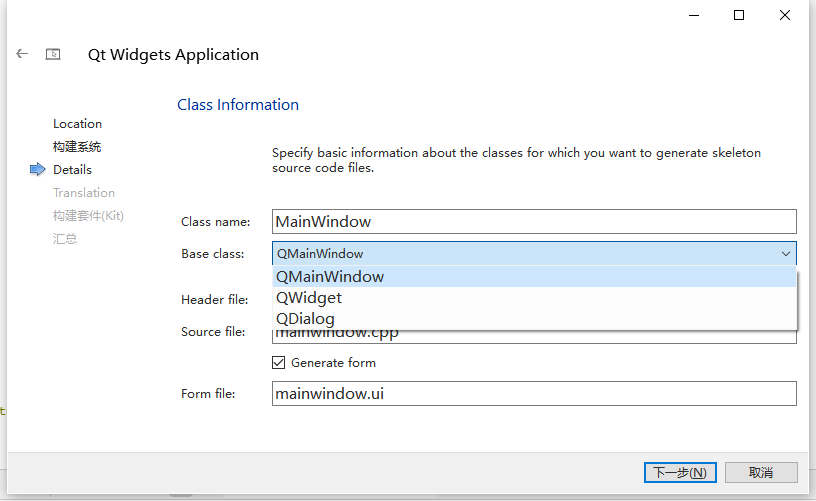Click the Class Information heading
Viewport: 816px width, 501px height.
point(238,105)
